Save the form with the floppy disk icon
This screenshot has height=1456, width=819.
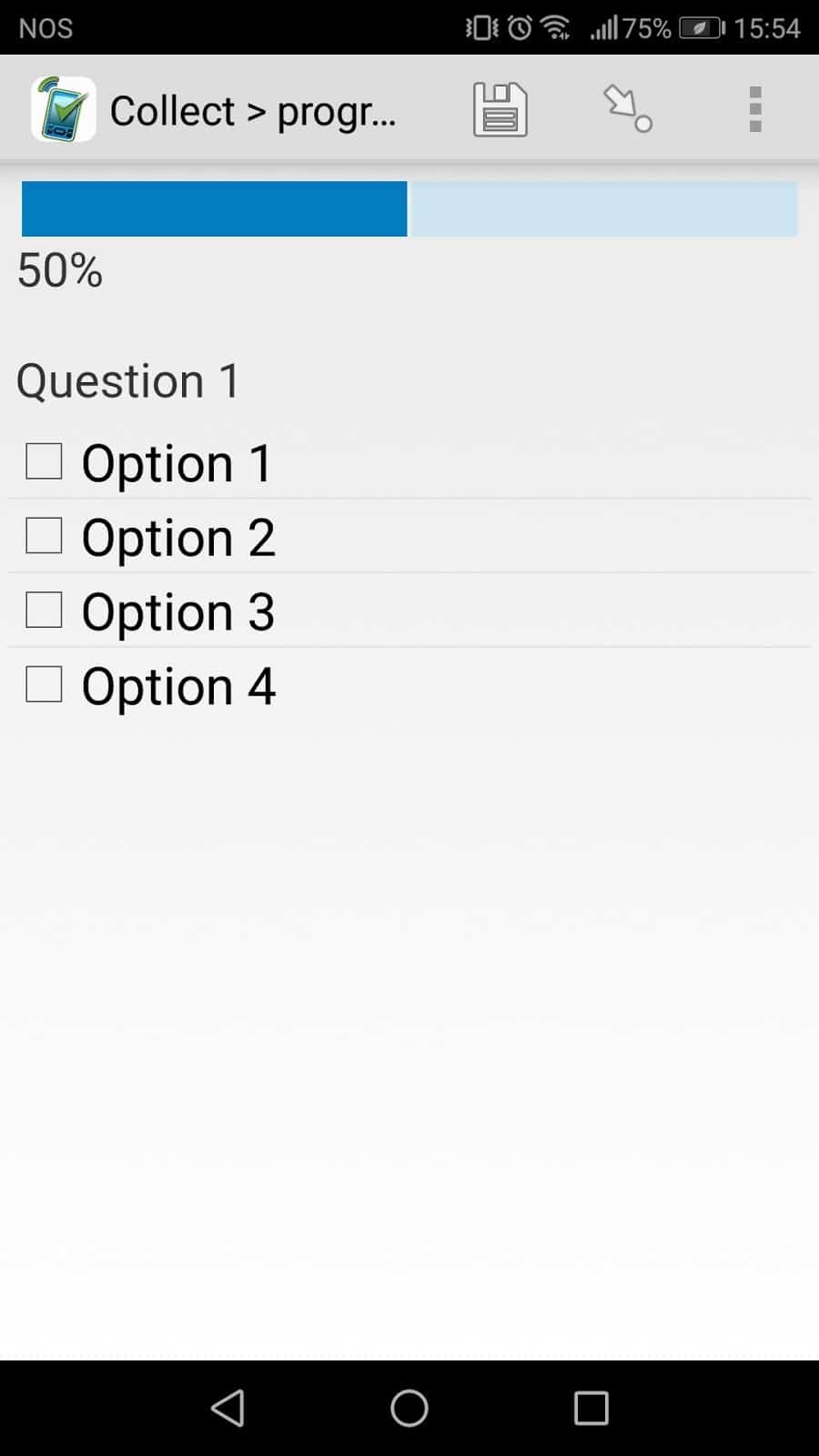pyautogui.click(x=500, y=109)
